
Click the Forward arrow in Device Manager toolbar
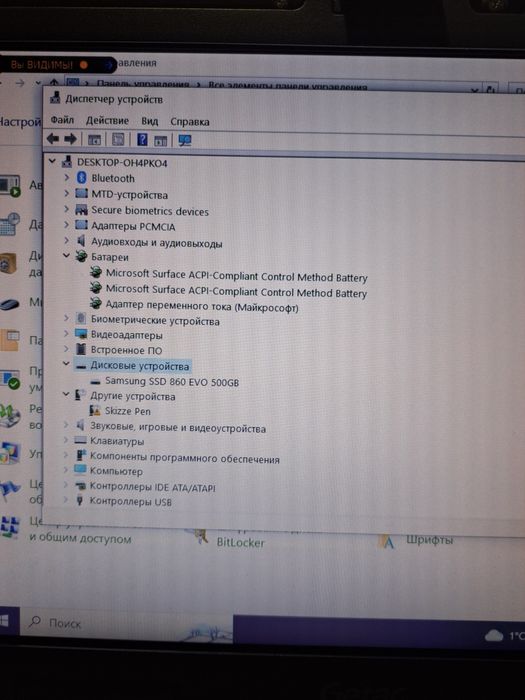click(70, 139)
